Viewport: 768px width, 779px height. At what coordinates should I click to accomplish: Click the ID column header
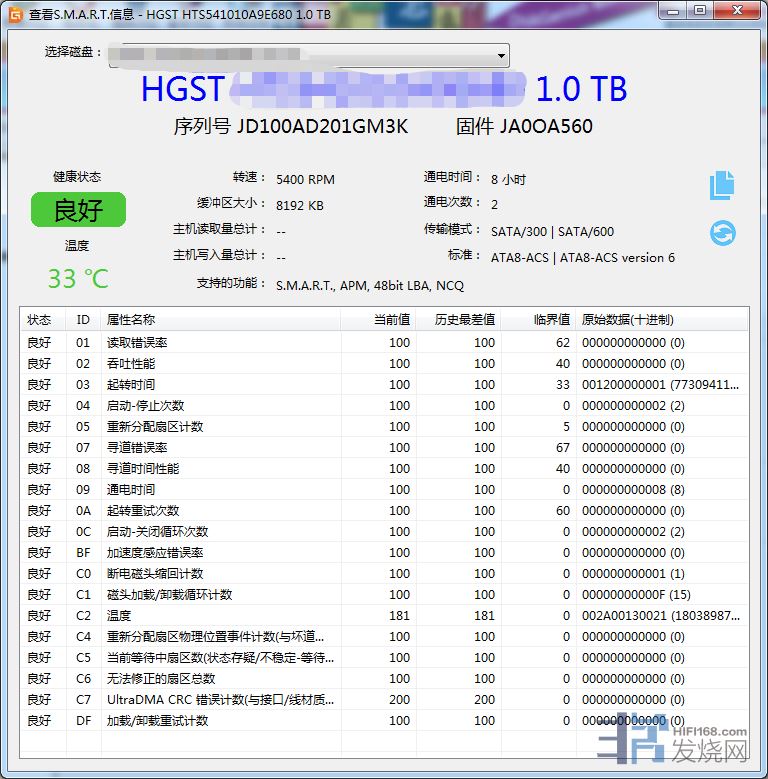click(83, 320)
